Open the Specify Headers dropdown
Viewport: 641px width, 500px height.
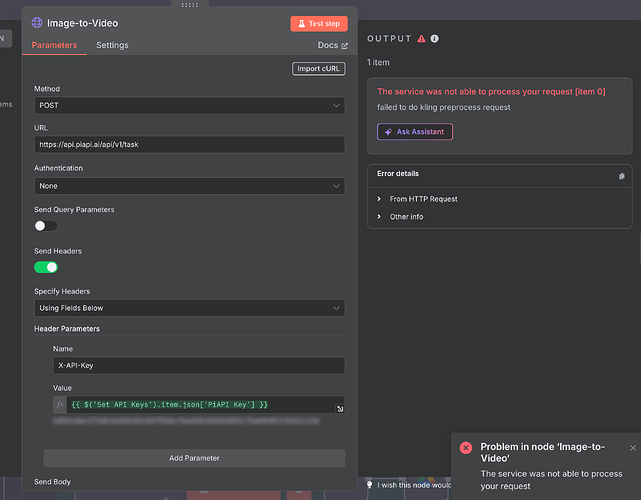pyautogui.click(x=189, y=308)
